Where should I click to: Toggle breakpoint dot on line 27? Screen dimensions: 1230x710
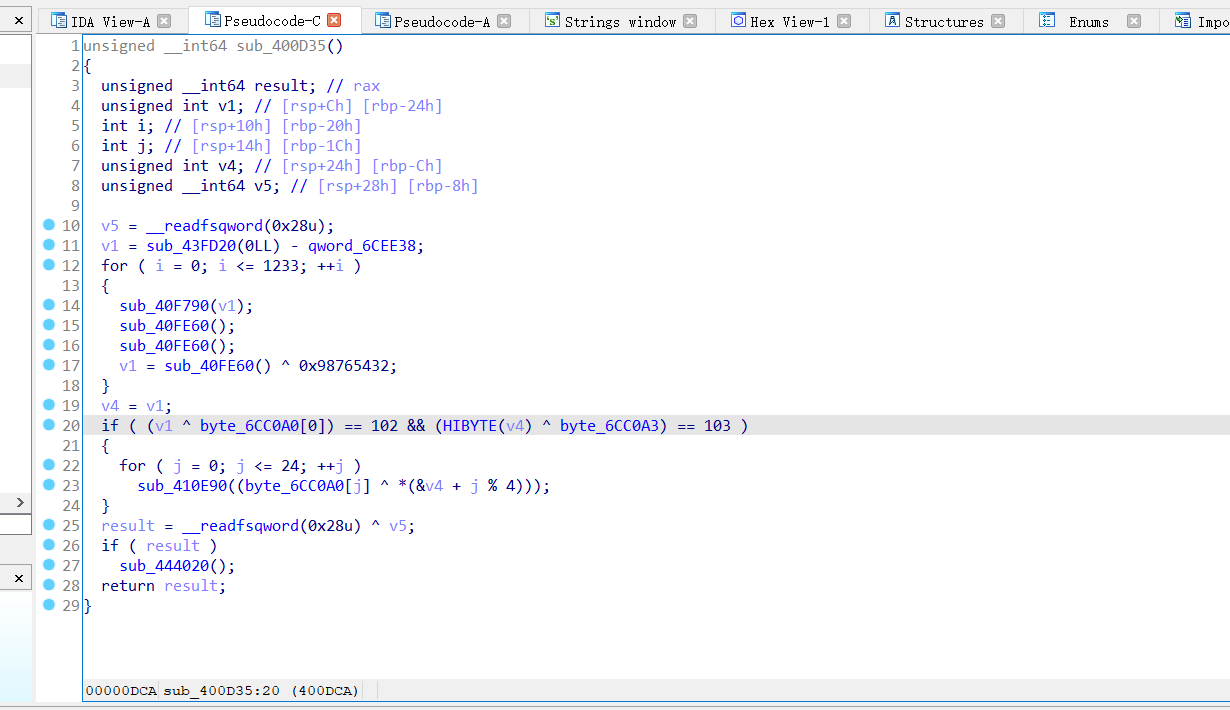pos(49,565)
